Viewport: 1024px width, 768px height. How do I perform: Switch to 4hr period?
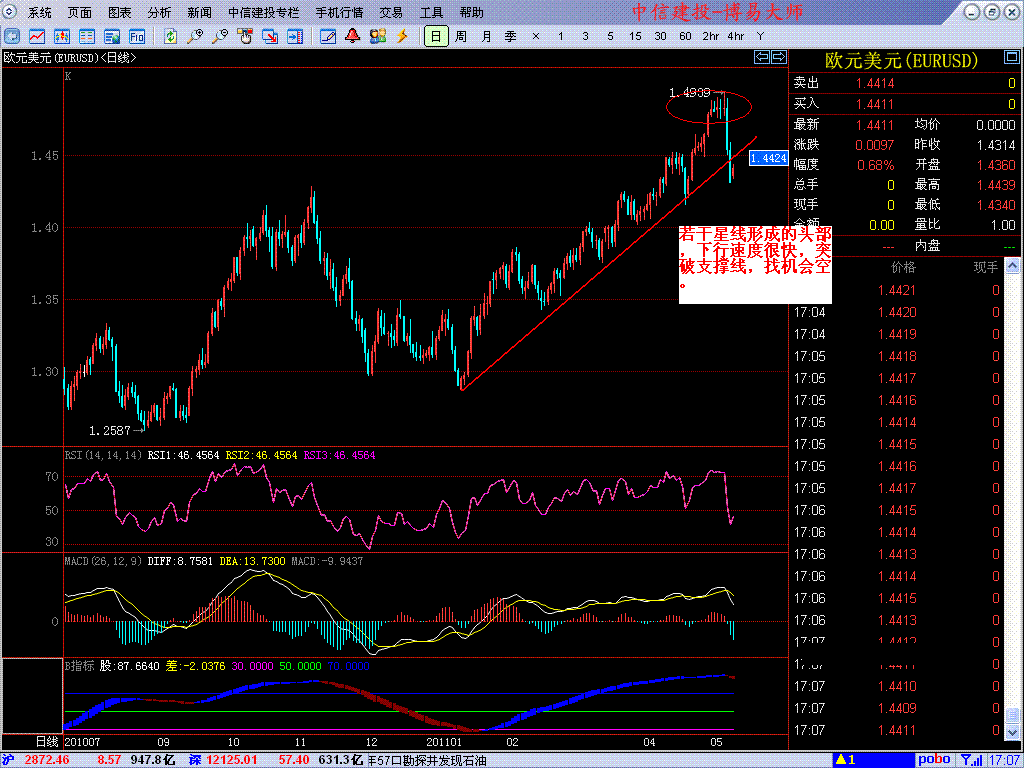point(735,37)
